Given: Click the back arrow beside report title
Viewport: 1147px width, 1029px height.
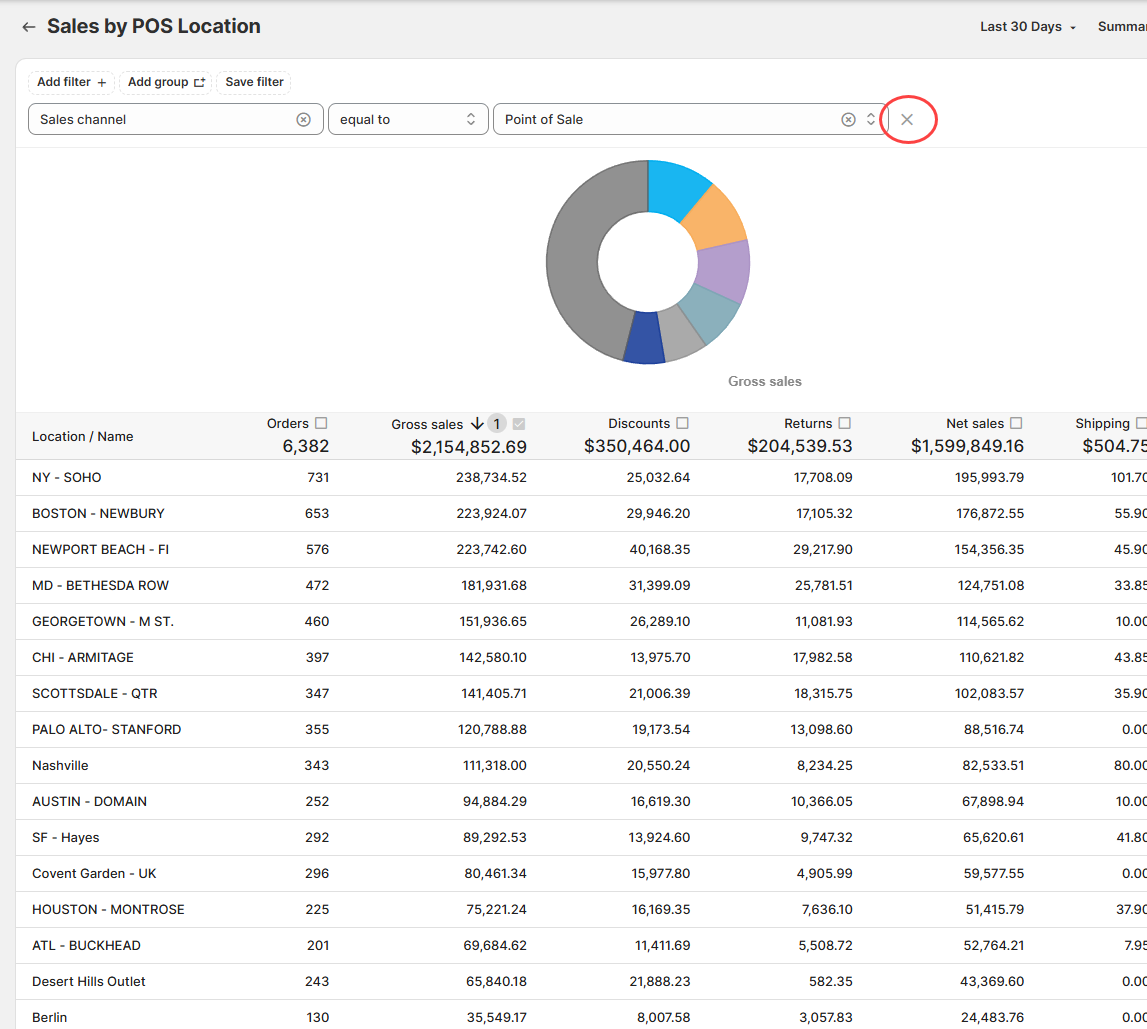Looking at the screenshot, I should pos(28,27).
